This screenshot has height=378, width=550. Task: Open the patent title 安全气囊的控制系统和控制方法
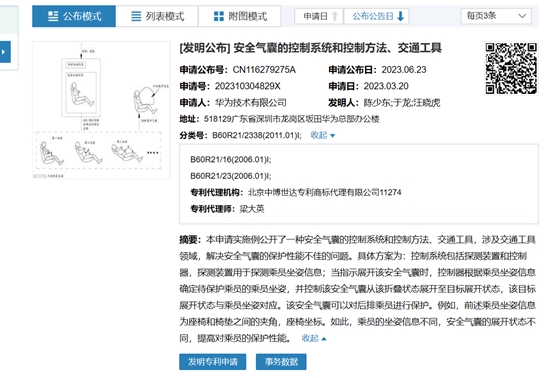point(310,48)
